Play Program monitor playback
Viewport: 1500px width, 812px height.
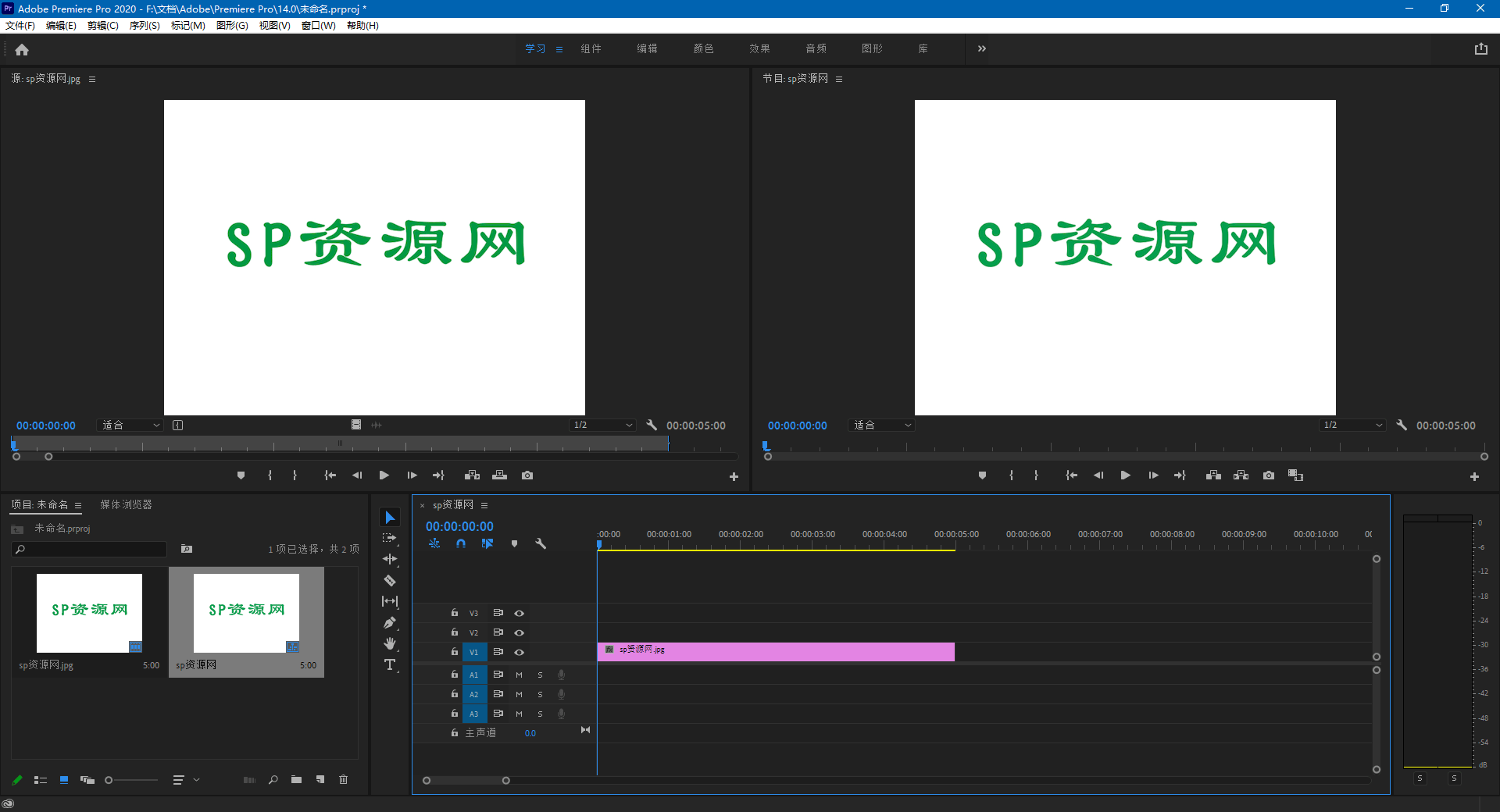pos(1126,475)
